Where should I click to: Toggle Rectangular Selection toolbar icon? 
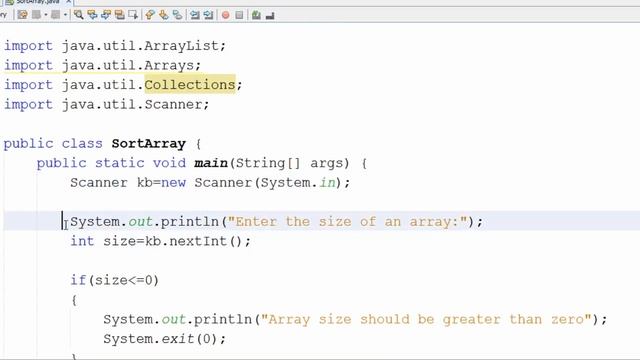tap(133, 15)
